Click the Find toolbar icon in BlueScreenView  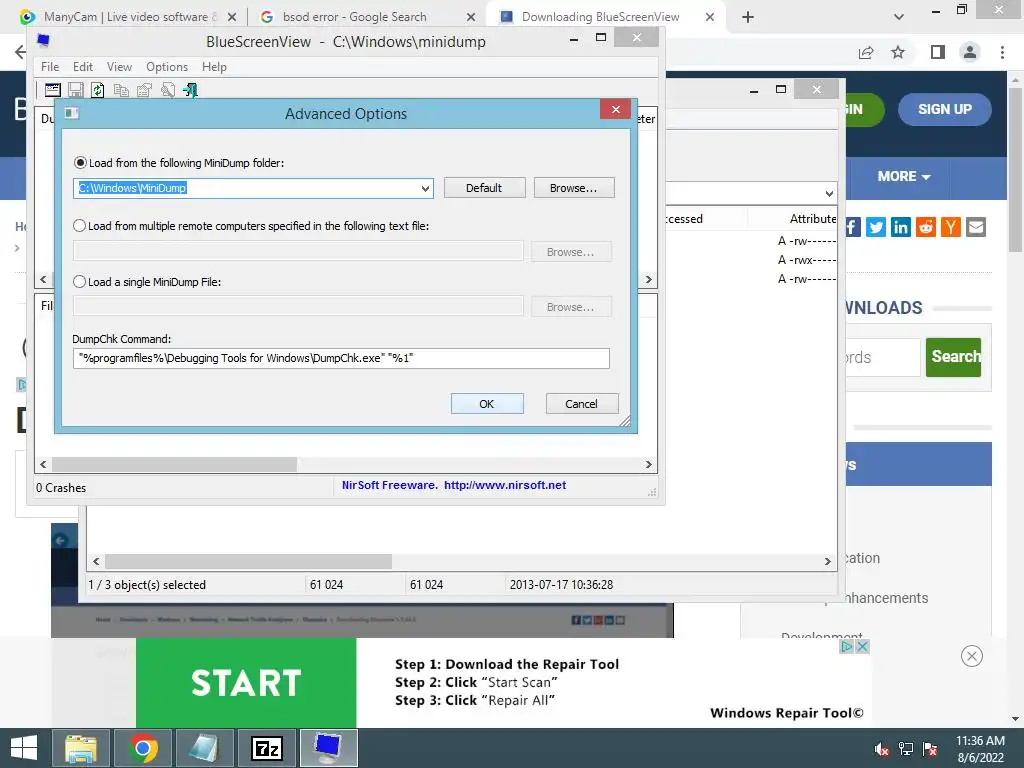pos(168,90)
